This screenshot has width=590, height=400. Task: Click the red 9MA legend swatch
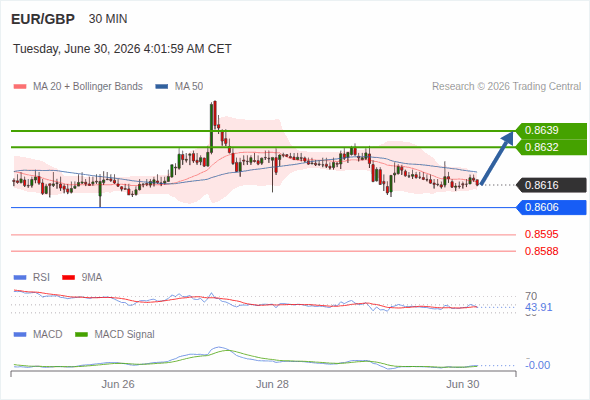(68, 278)
